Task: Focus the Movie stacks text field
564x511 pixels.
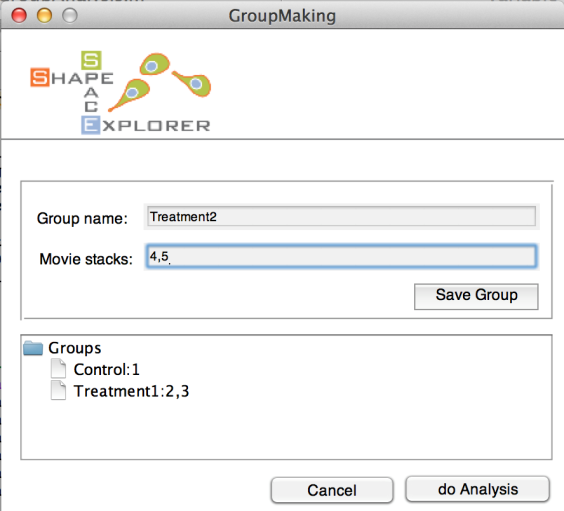Action: [x=341, y=256]
